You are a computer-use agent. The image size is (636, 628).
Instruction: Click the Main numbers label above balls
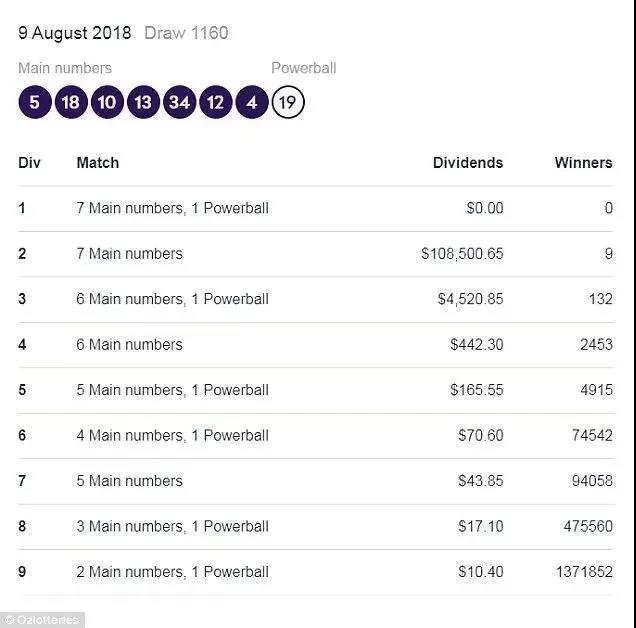pos(65,68)
